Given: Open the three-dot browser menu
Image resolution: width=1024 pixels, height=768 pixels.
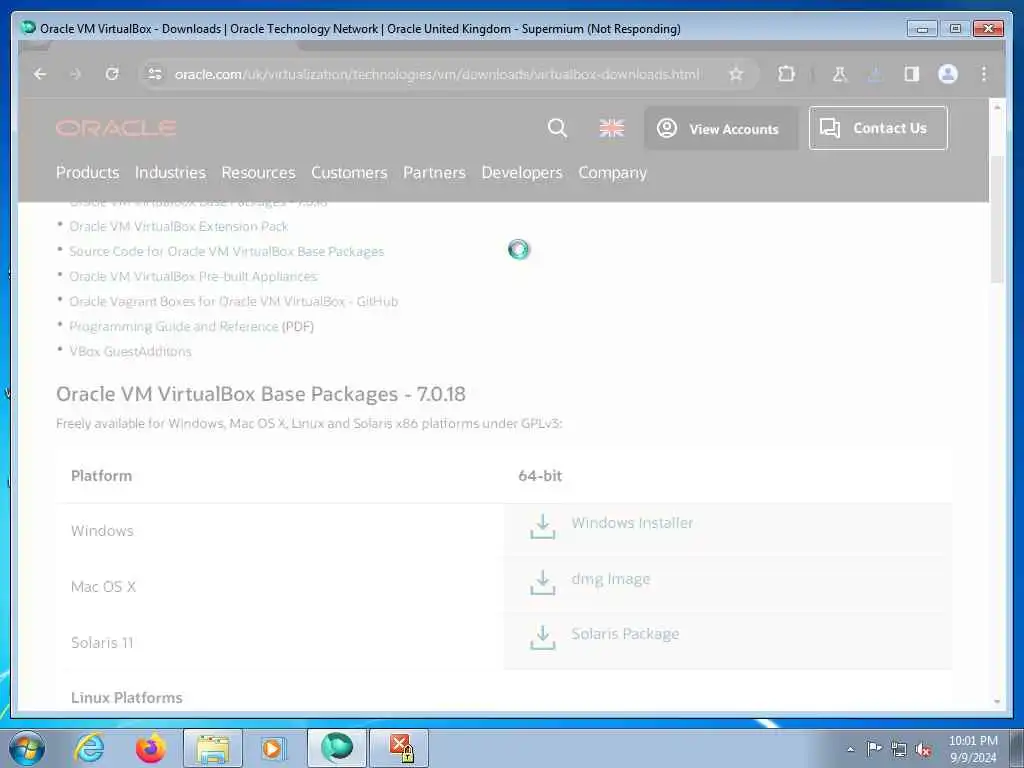Looking at the screenshot, I should coord(984,74).
